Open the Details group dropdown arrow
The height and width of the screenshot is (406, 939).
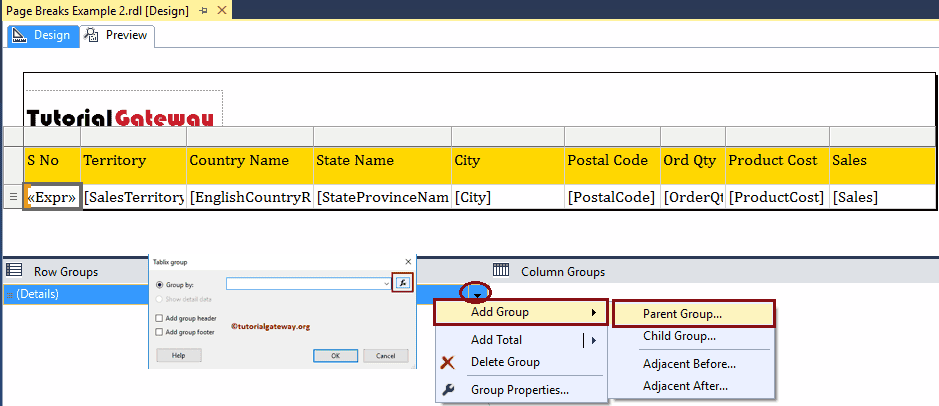pyautogui.click(x=476, y=293)
